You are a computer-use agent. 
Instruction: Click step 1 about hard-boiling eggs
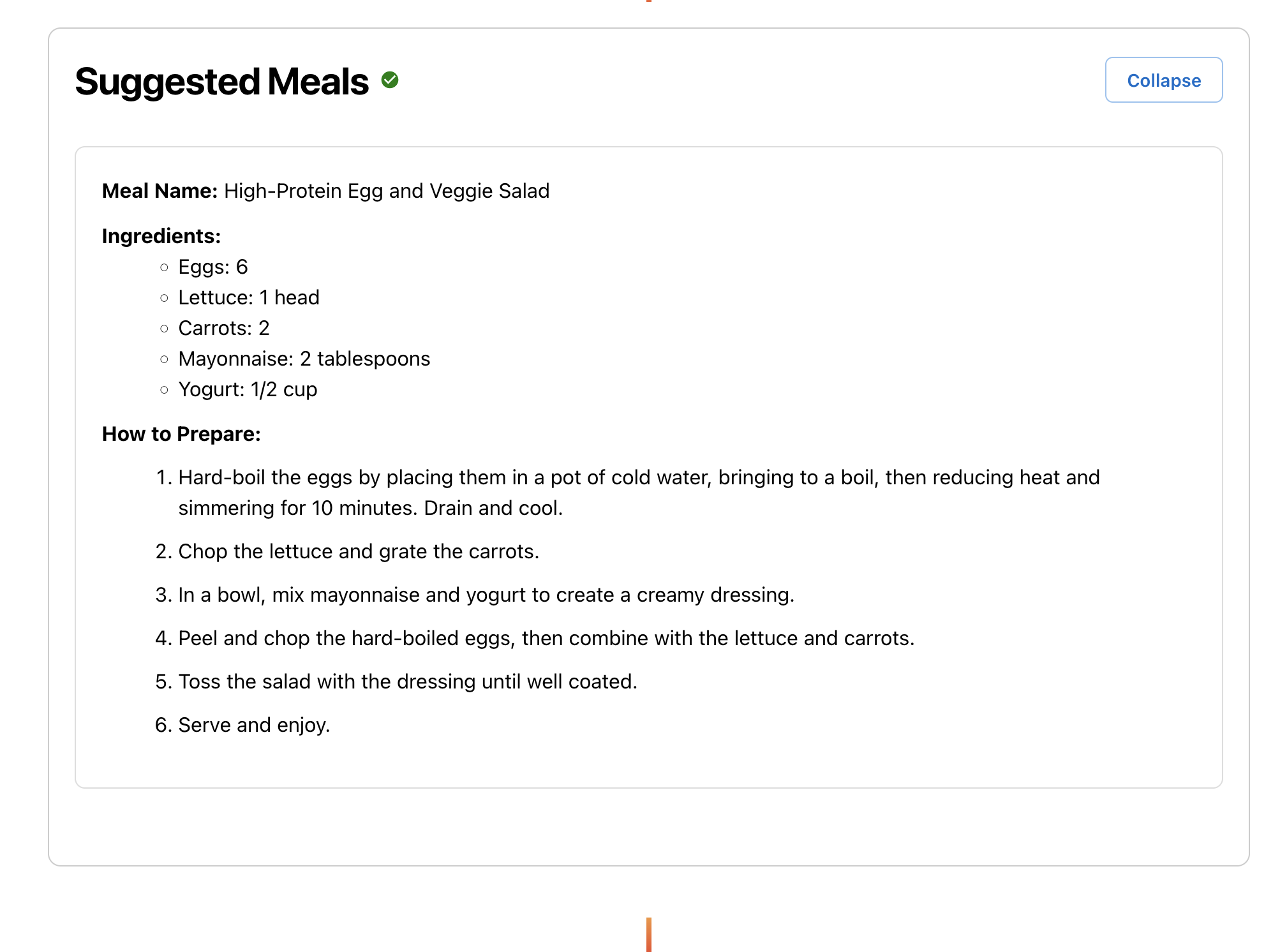(638, 478)
